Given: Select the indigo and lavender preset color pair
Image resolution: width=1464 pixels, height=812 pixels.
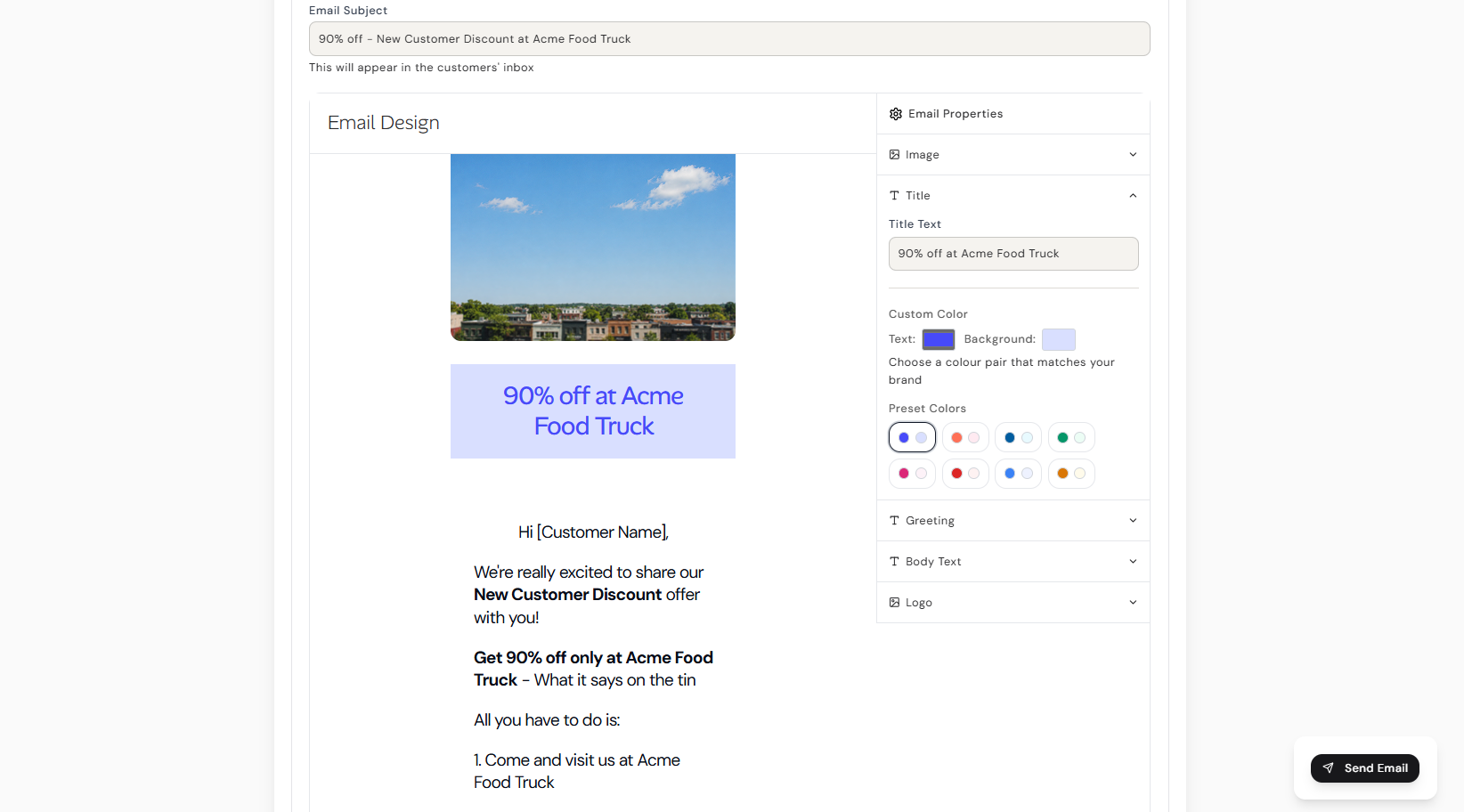Looking at the screenshot, I should [x=912, y=437].
